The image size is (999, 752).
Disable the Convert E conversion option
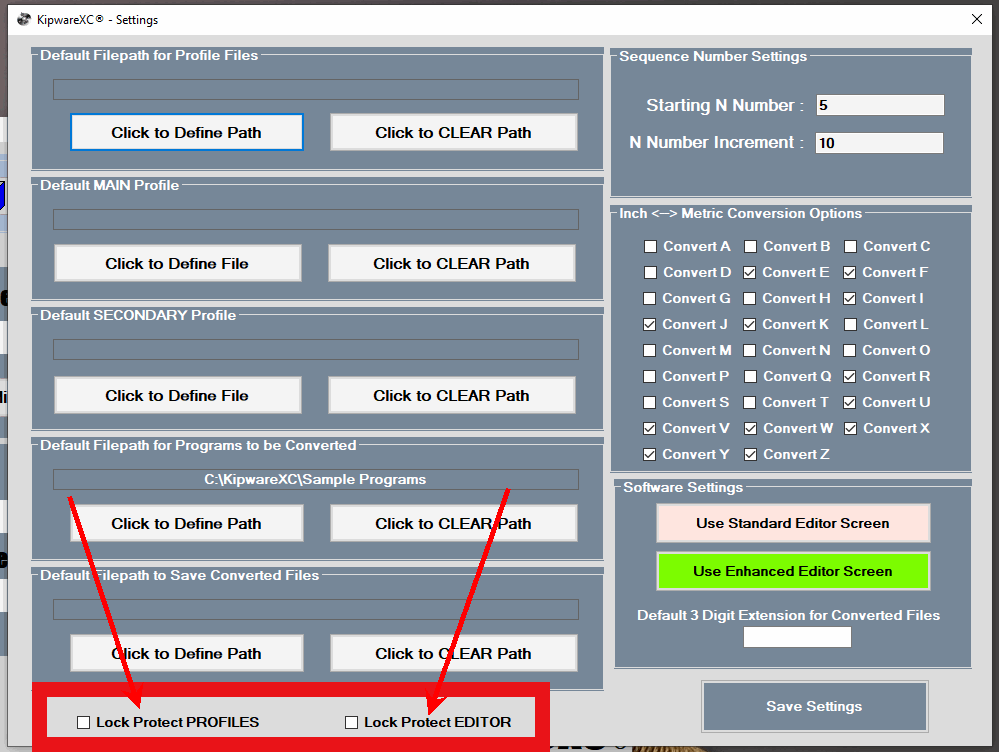coord(750,272)
